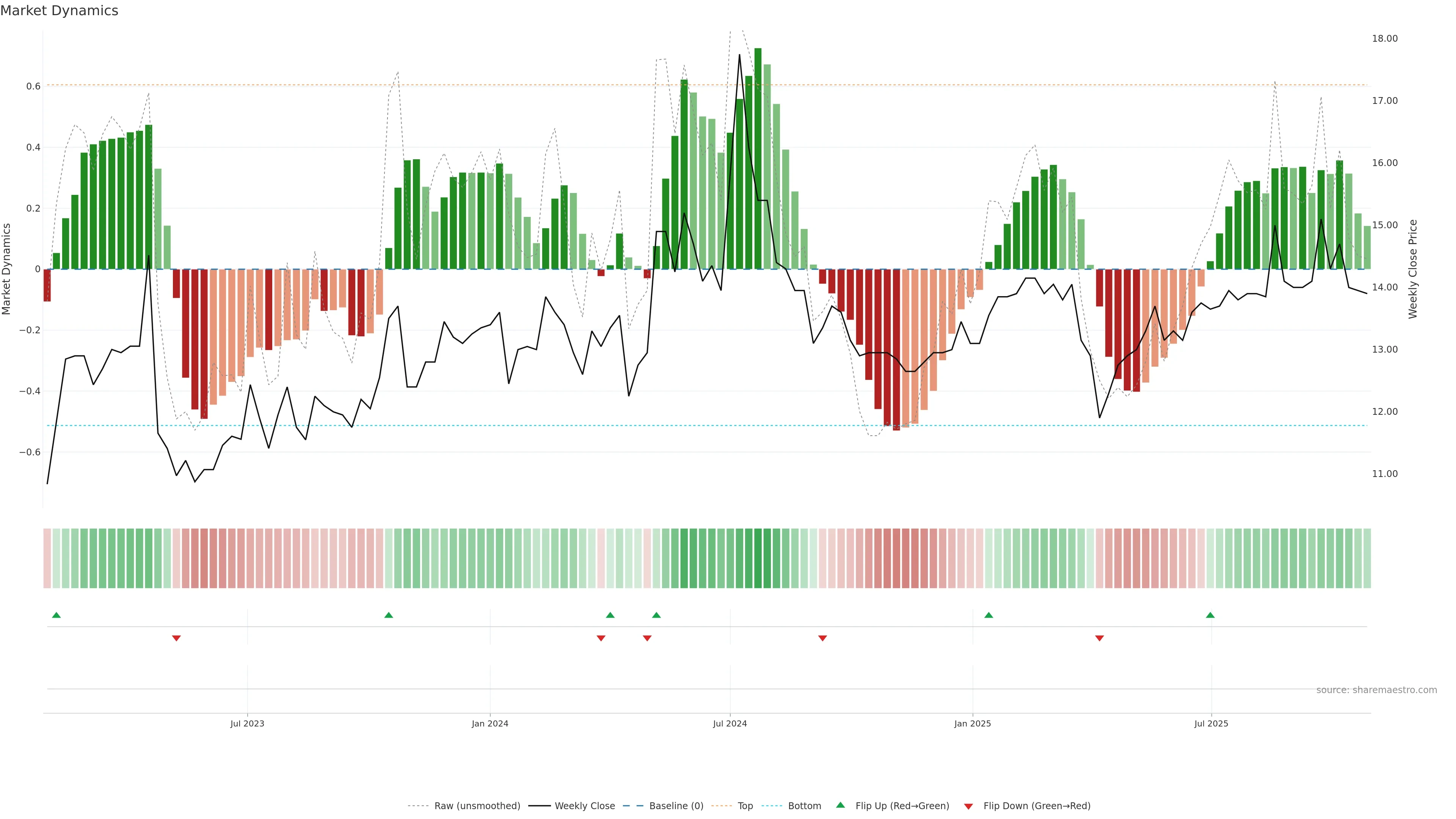Toggle the Baseline (0) legend entry
Viewport: 1456px width, 819px height.
(x=676, y=806)
